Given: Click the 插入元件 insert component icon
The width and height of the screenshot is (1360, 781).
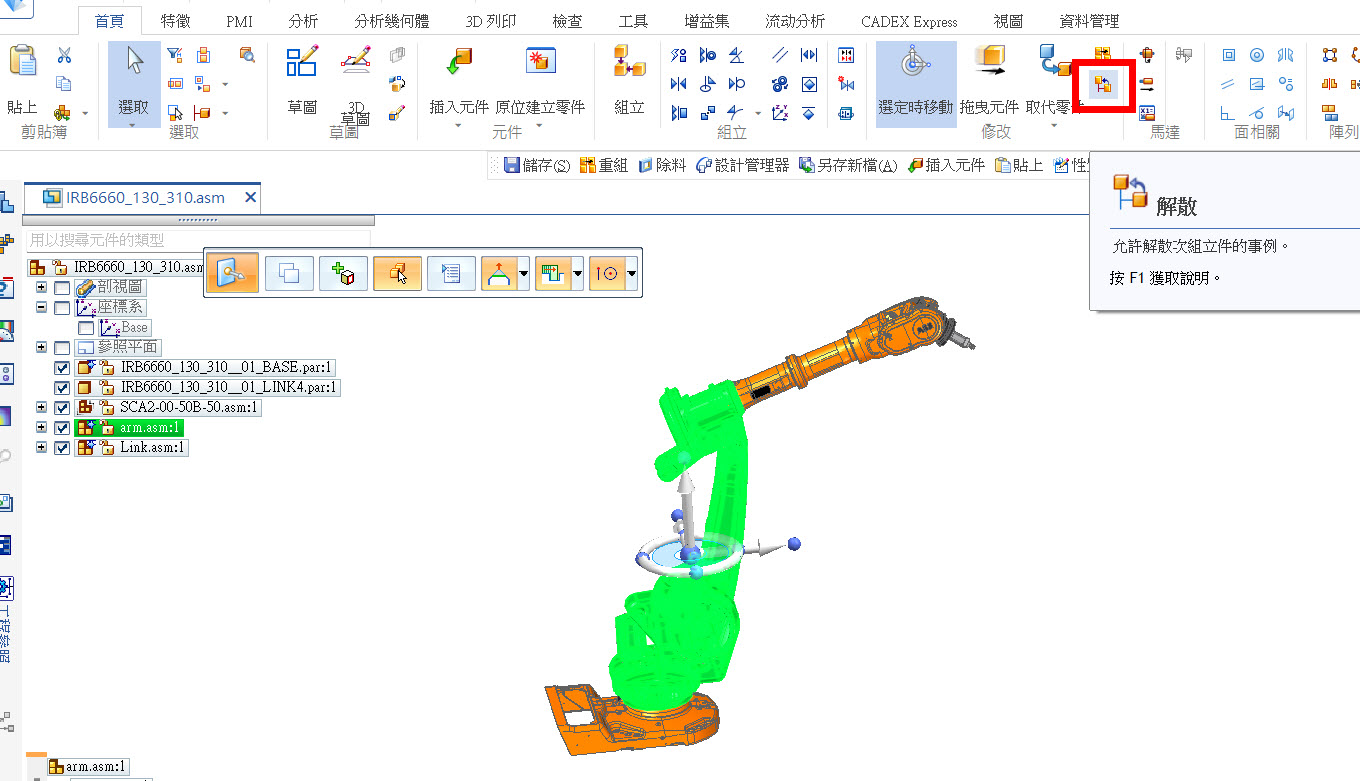Looking at the screenshot, I should pos(459,62).
